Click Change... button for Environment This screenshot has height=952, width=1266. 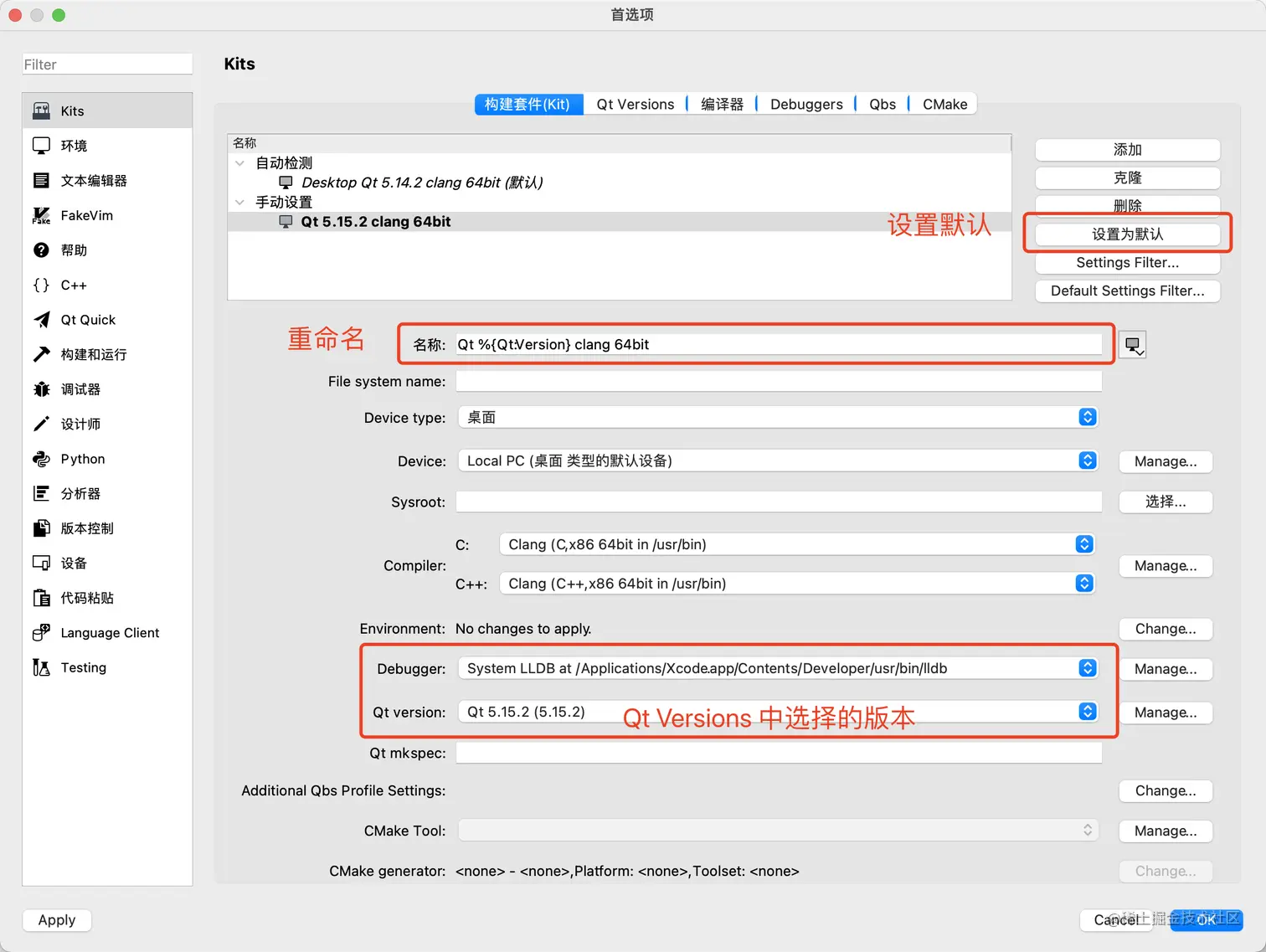point(1166,629)
